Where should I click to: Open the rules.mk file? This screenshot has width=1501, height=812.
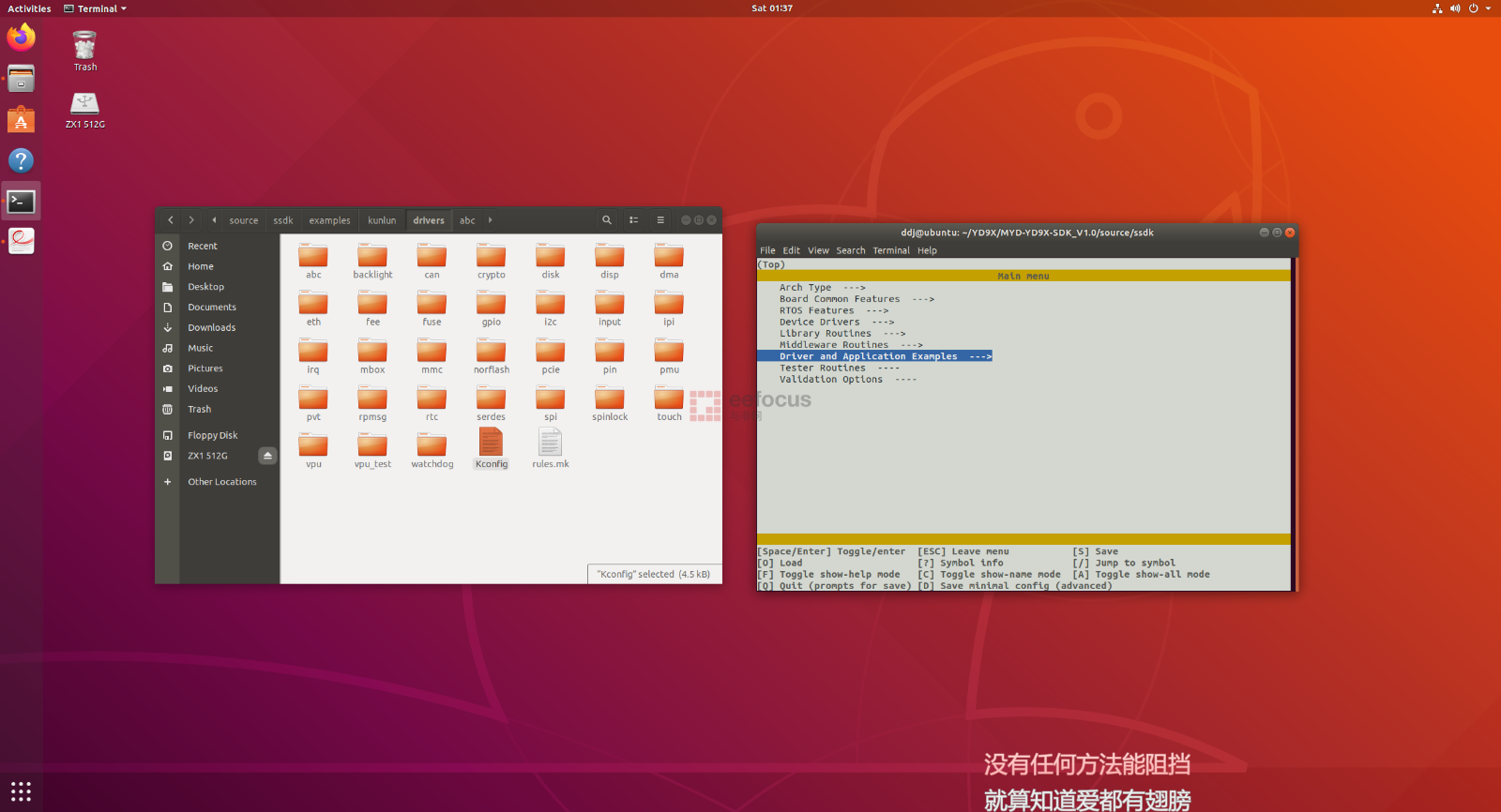point(550,443)
